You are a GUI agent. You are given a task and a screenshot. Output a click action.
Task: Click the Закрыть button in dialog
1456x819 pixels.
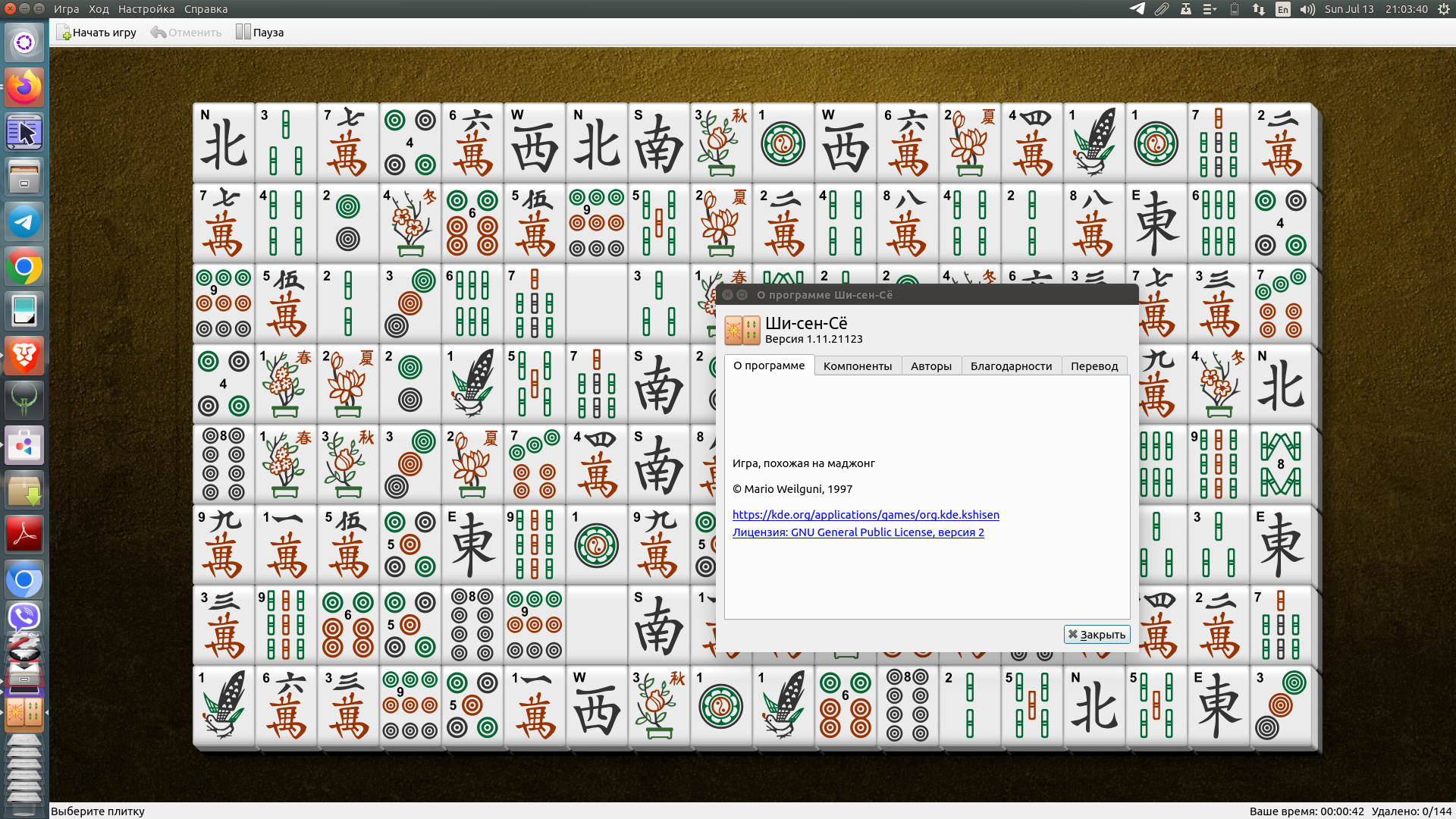(x=1097, y=635)
